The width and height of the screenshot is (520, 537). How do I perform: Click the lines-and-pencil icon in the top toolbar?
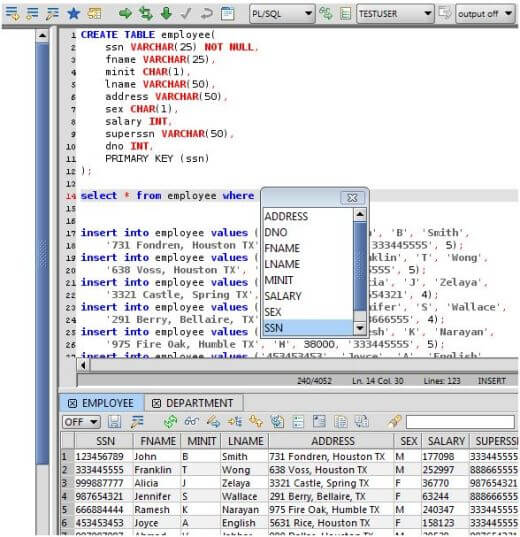[x=52, y=14]
